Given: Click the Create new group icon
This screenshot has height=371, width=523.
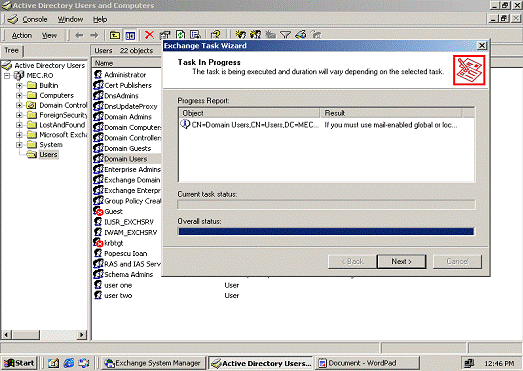Looking at the screenshot, I should click(255, 35).
